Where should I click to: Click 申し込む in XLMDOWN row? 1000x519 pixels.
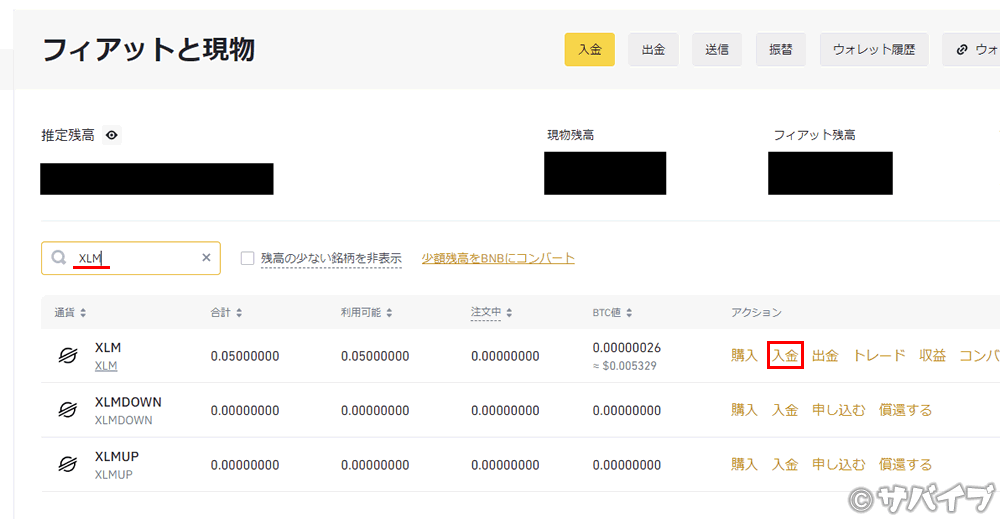pos(839,410)
